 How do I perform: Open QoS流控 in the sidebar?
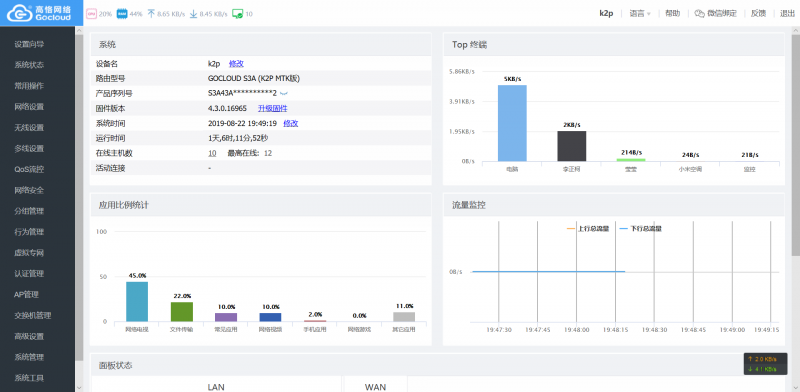tap(29, 169)
